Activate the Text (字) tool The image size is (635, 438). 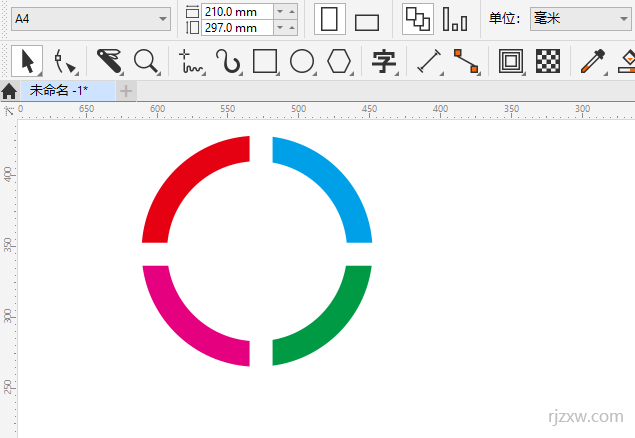384,62
